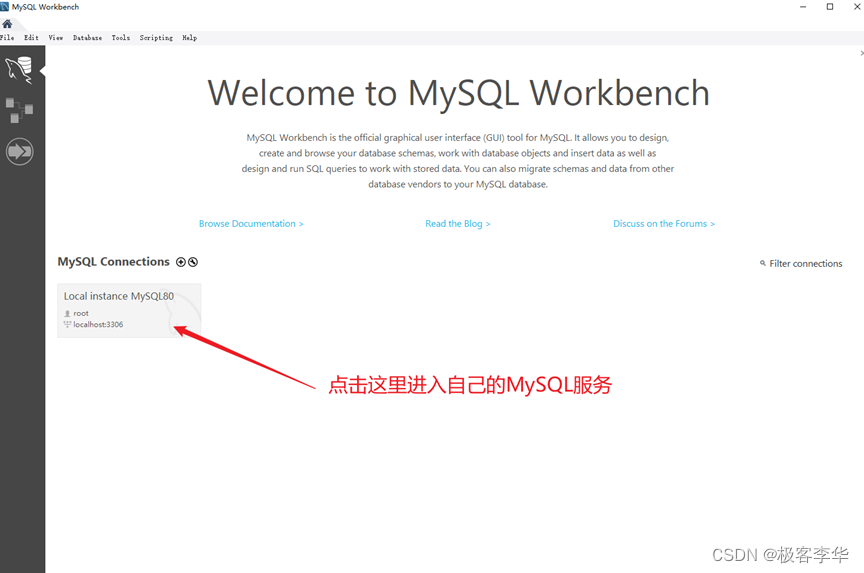Viewport: 864px width, 573px height.
Task: Open the Edit menu
Action: [31, 37]
